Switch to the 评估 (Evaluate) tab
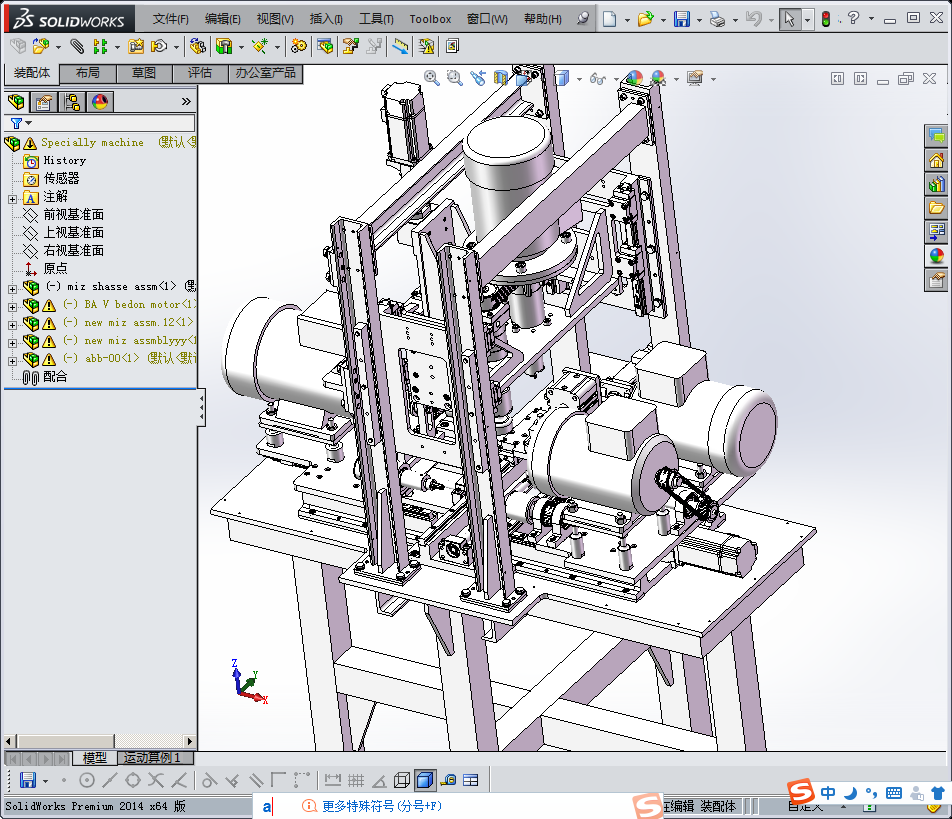The height and width of the screenshot is (819, 952). tap(200, 73)
